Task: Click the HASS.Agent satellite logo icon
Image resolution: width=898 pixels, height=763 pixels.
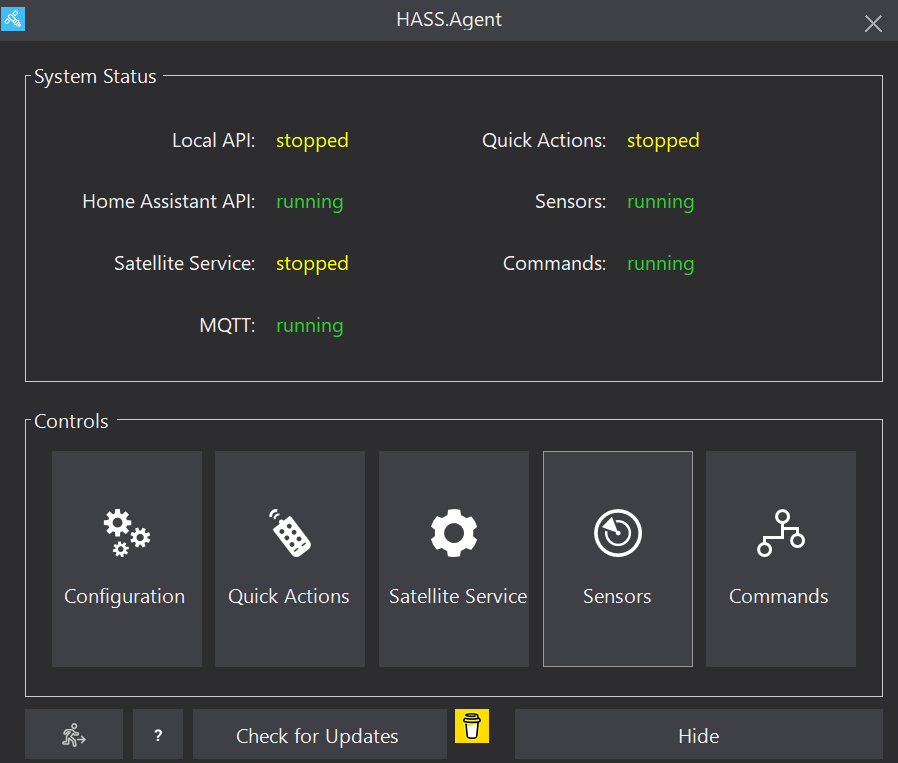Action: pyautogui.click(x=13, y=19)
